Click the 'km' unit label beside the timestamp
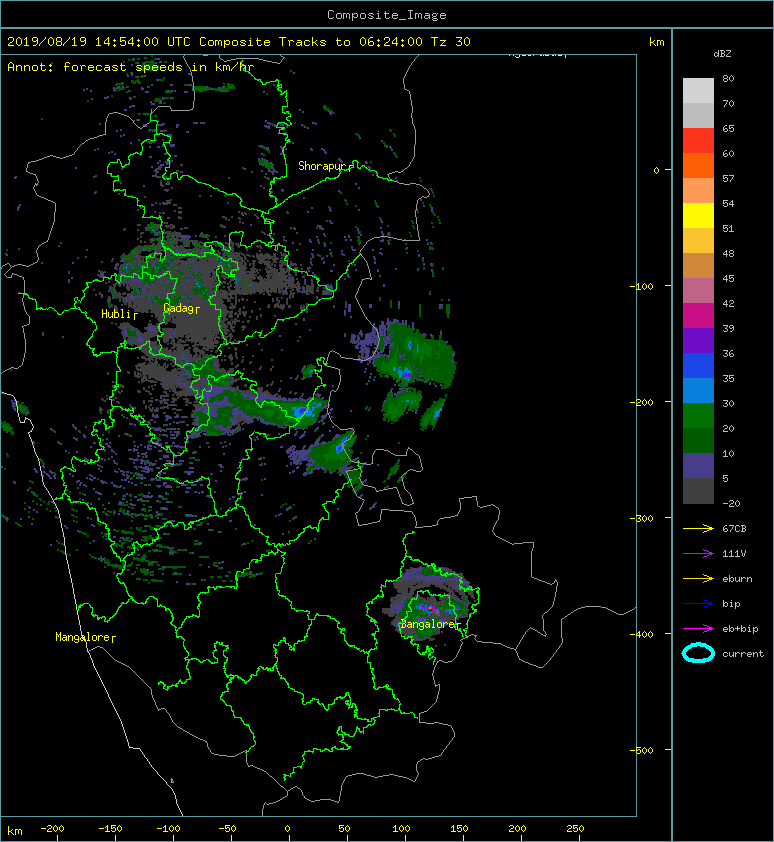Image resolution: width=774 pixels, height=842 pixels. pos(656,42)
